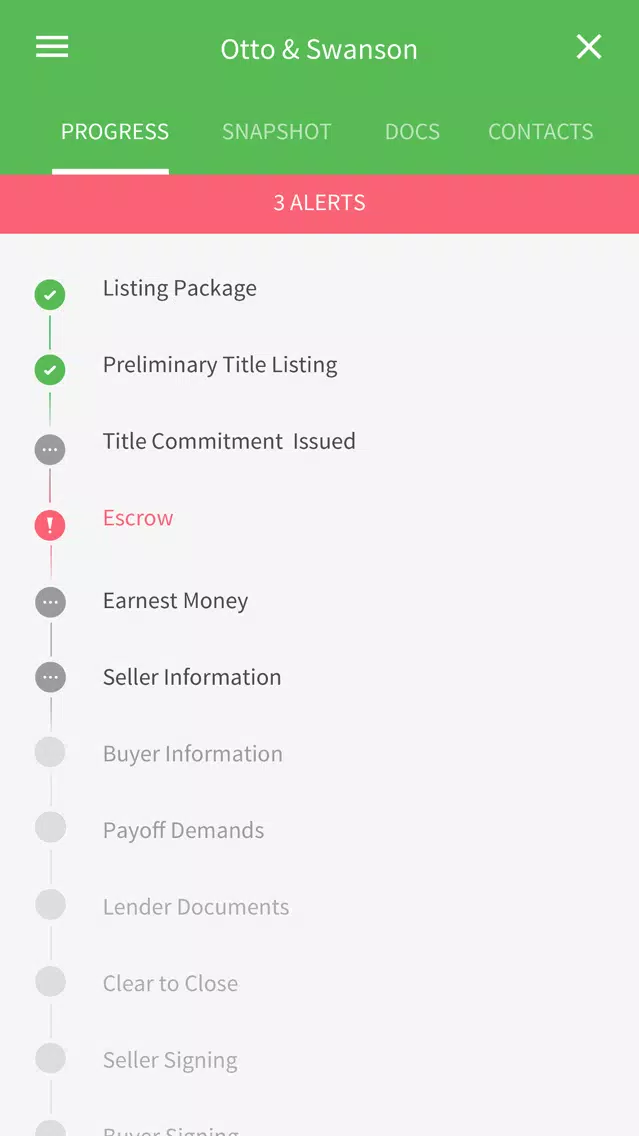
Task: Open the Escrow step
Action: coord(138,518)
